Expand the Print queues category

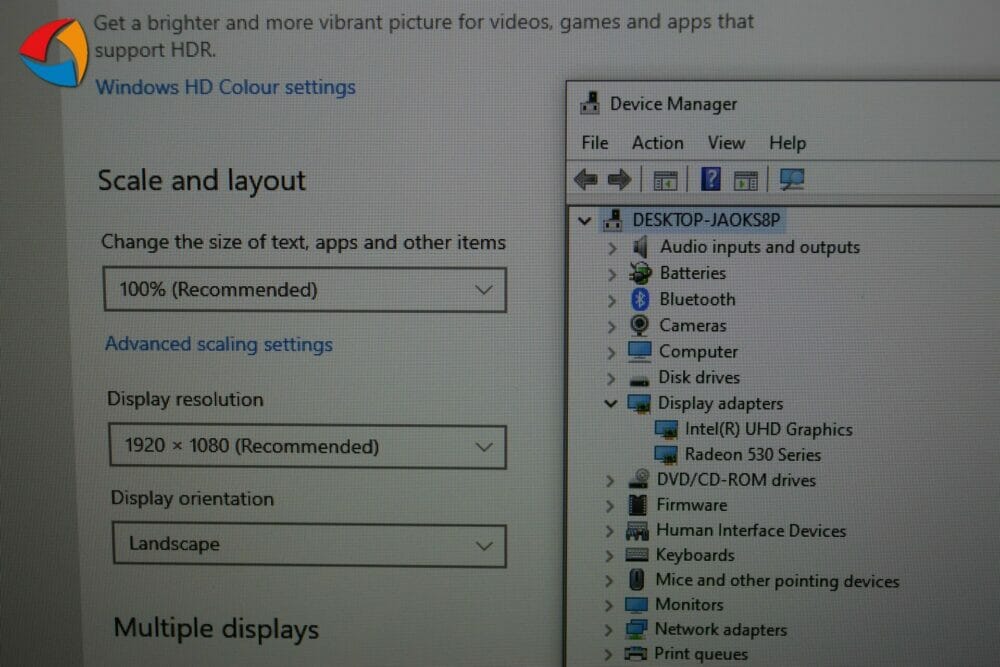[x=608, y=654]
